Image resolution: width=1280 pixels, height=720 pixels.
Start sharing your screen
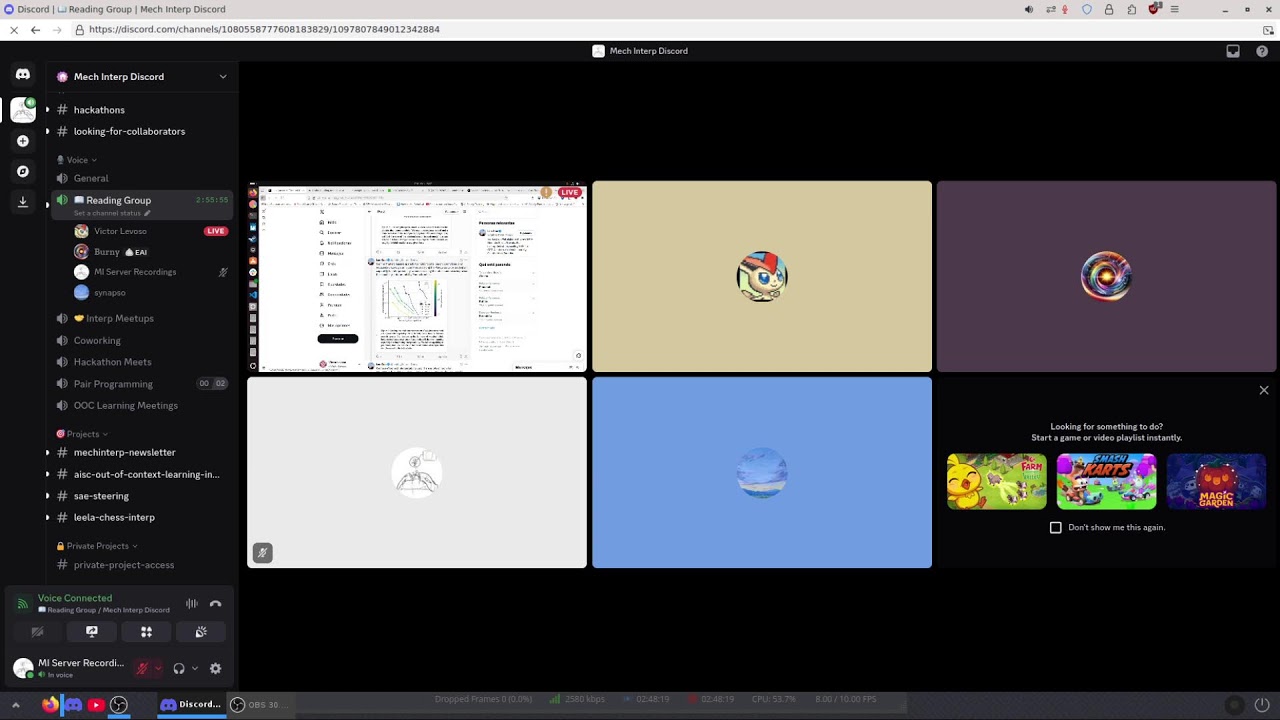point(92,632)
